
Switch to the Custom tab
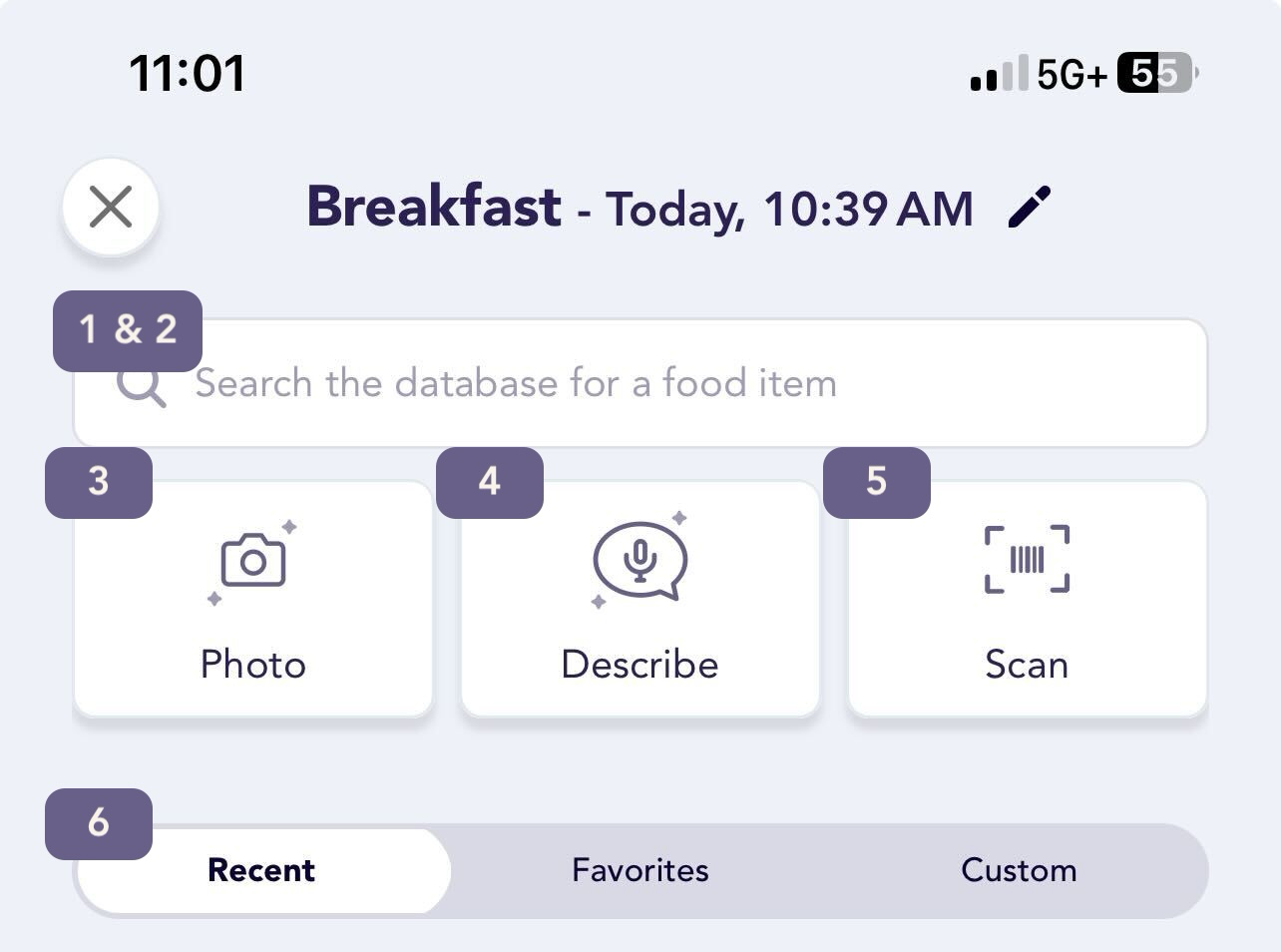click(1019, 870)
